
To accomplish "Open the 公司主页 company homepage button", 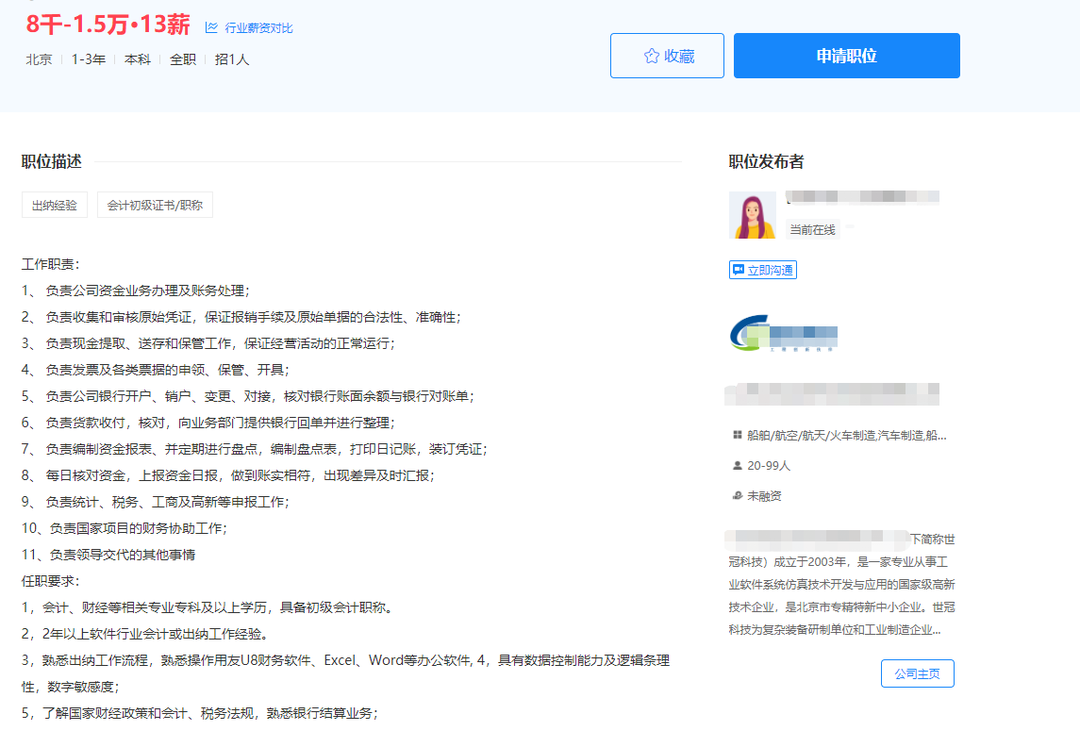I will (x=917, y=673).
